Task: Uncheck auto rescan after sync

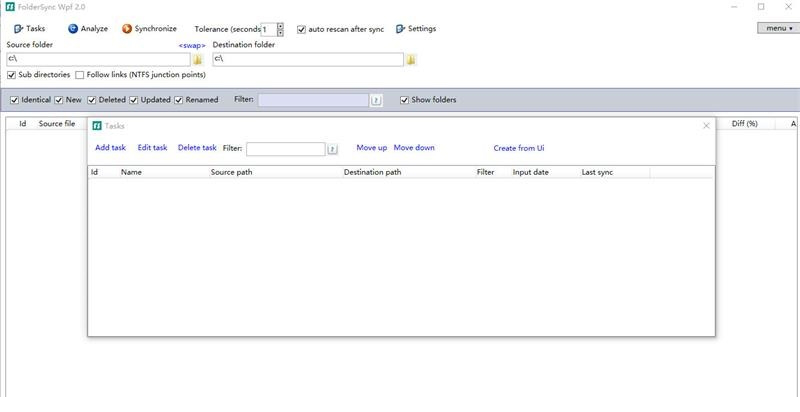Action: coord(302,29)
